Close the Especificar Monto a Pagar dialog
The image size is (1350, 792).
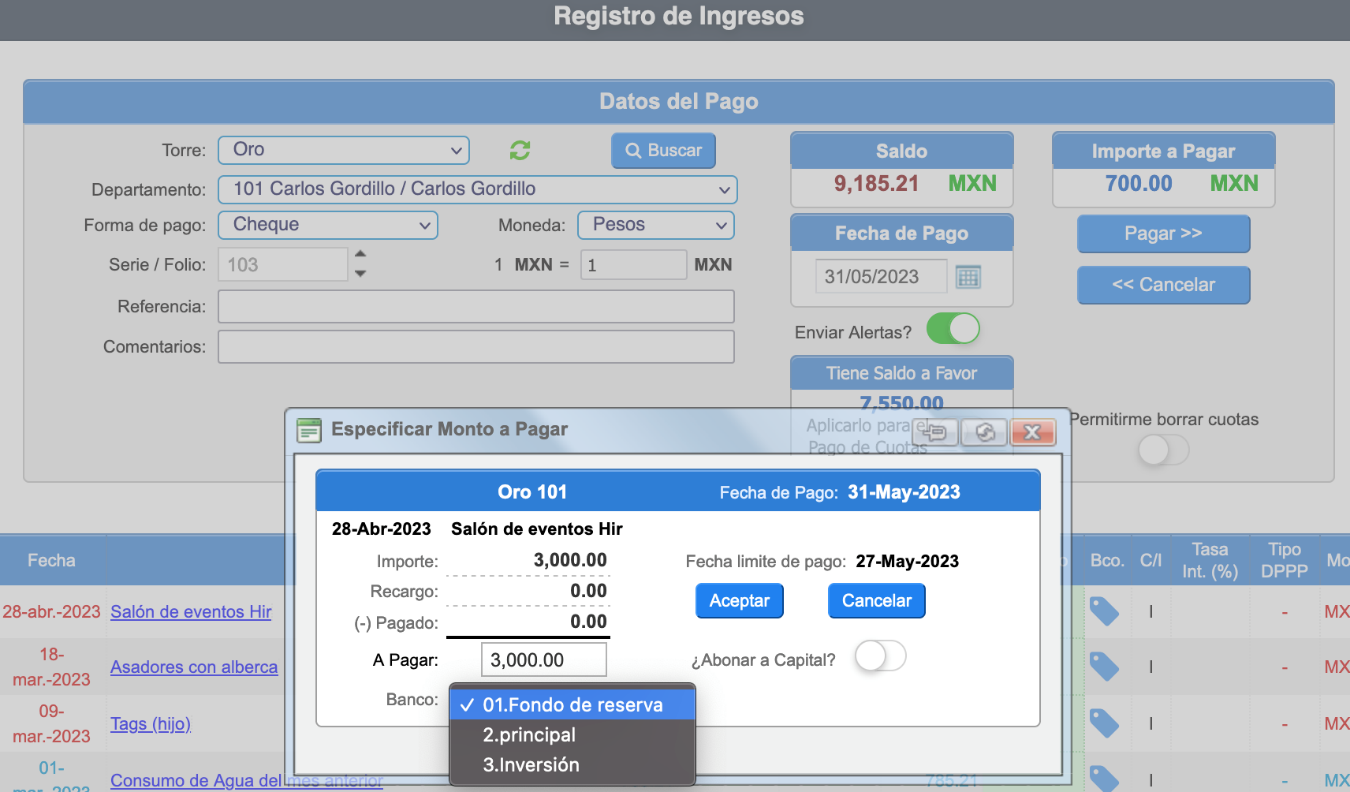(x=1033, y=432)
